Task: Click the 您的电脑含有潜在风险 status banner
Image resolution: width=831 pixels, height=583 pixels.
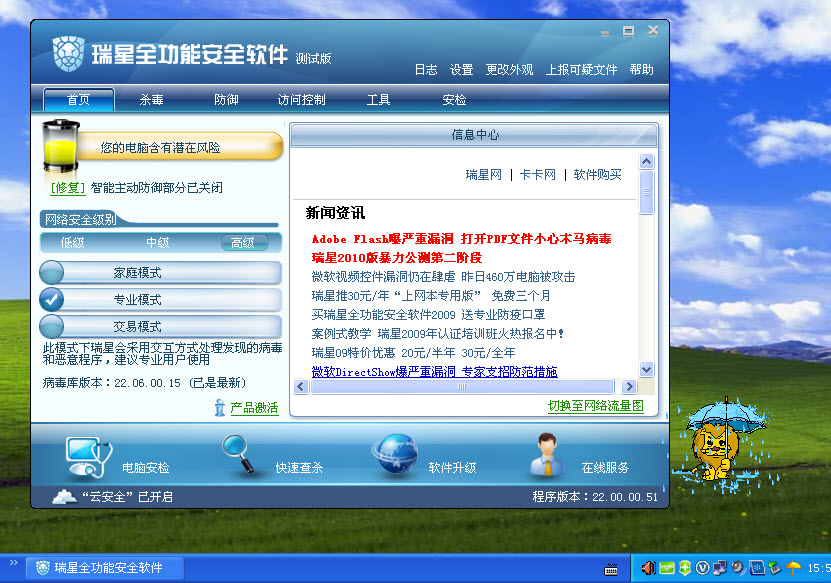Action: (x=180, y=146)
